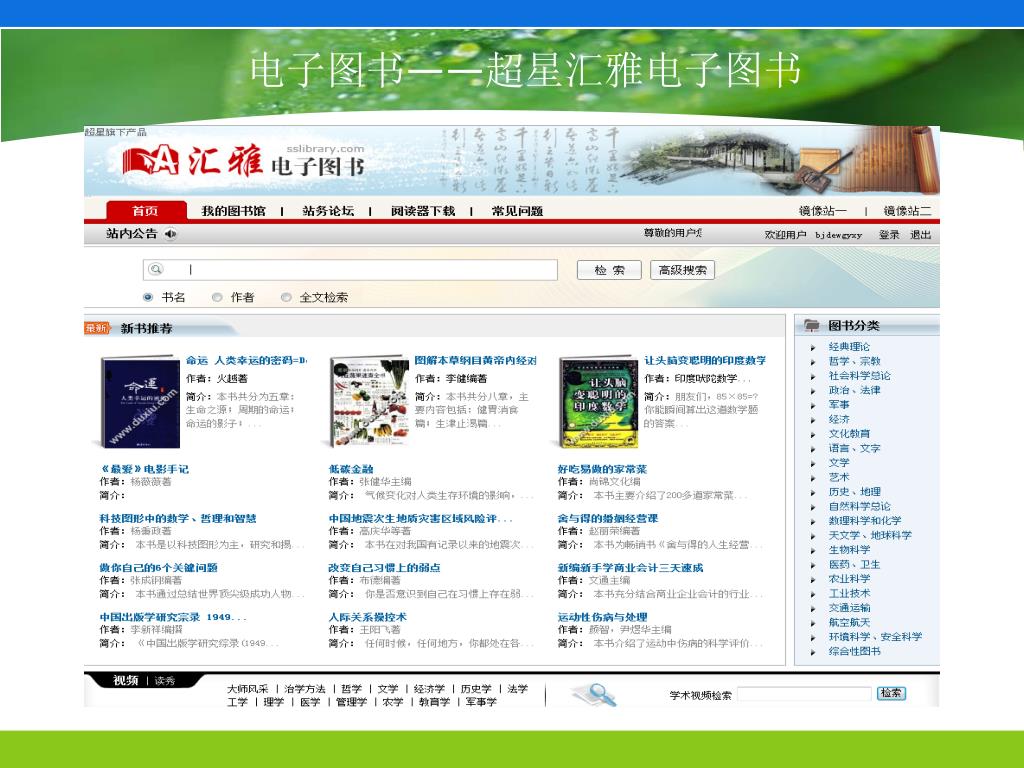Expand the 军事 category arrow
1024x768 pixels.
[813, 405]
